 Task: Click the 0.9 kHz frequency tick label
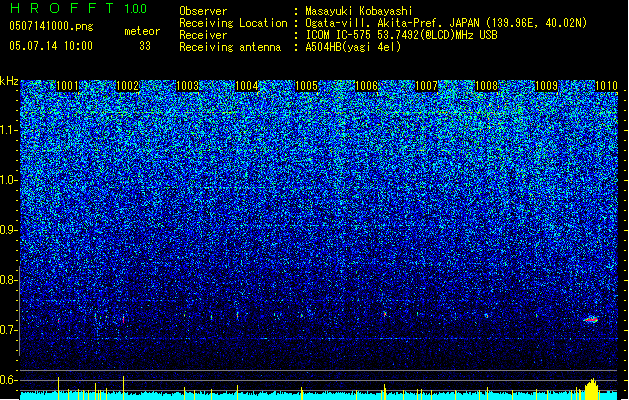tap(9, 230)
